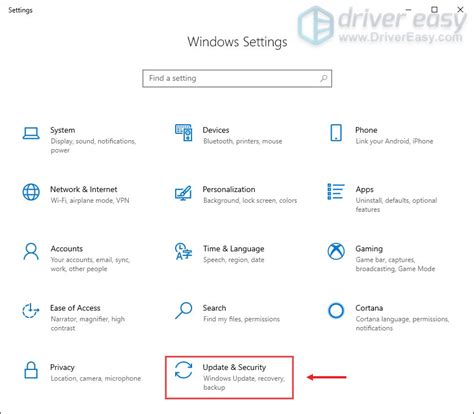Click the Update & Security arrows icon

(x=184, y=370)
